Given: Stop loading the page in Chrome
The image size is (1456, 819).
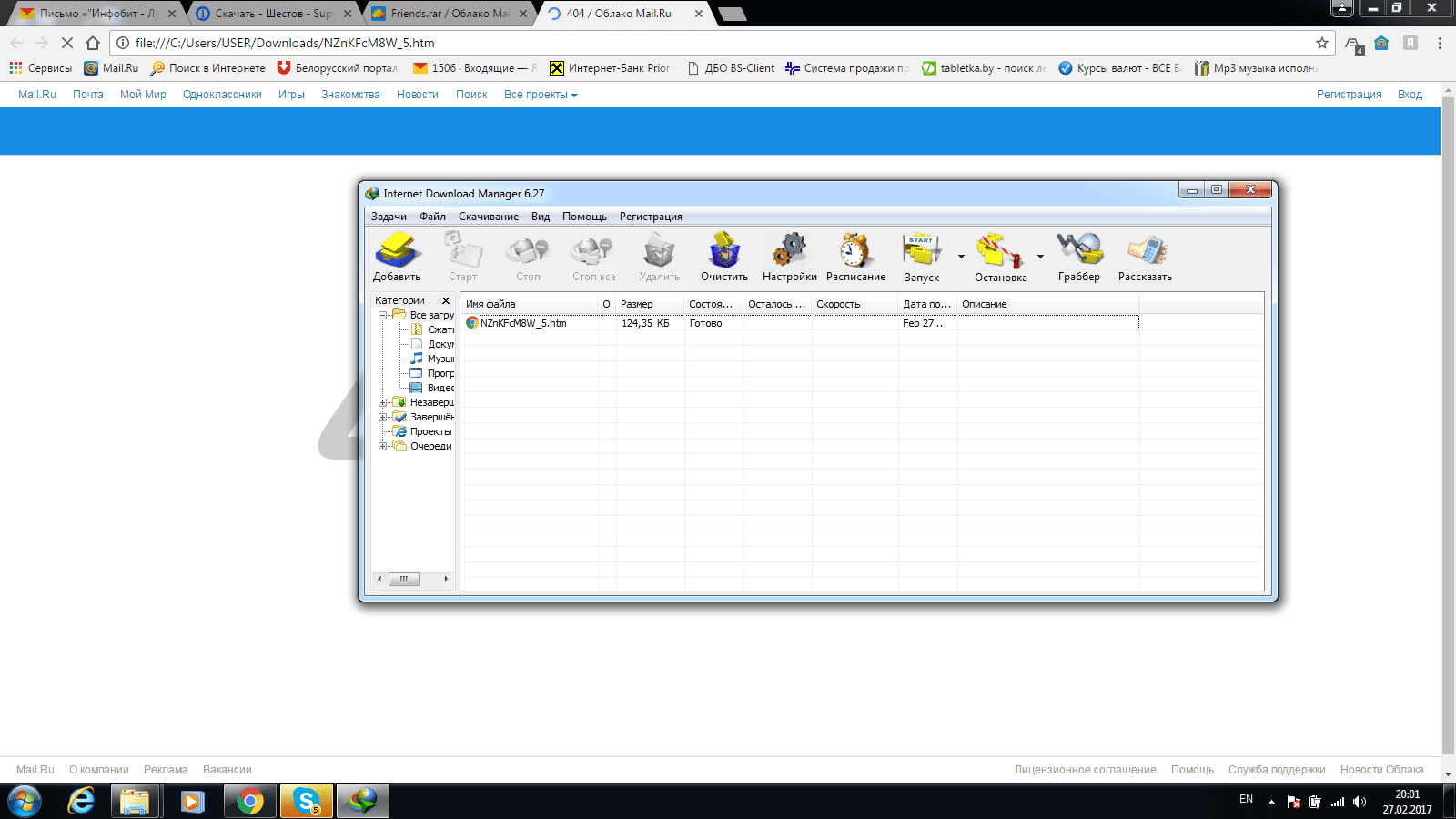Looking at the screenshot, I should click(66, 43).
